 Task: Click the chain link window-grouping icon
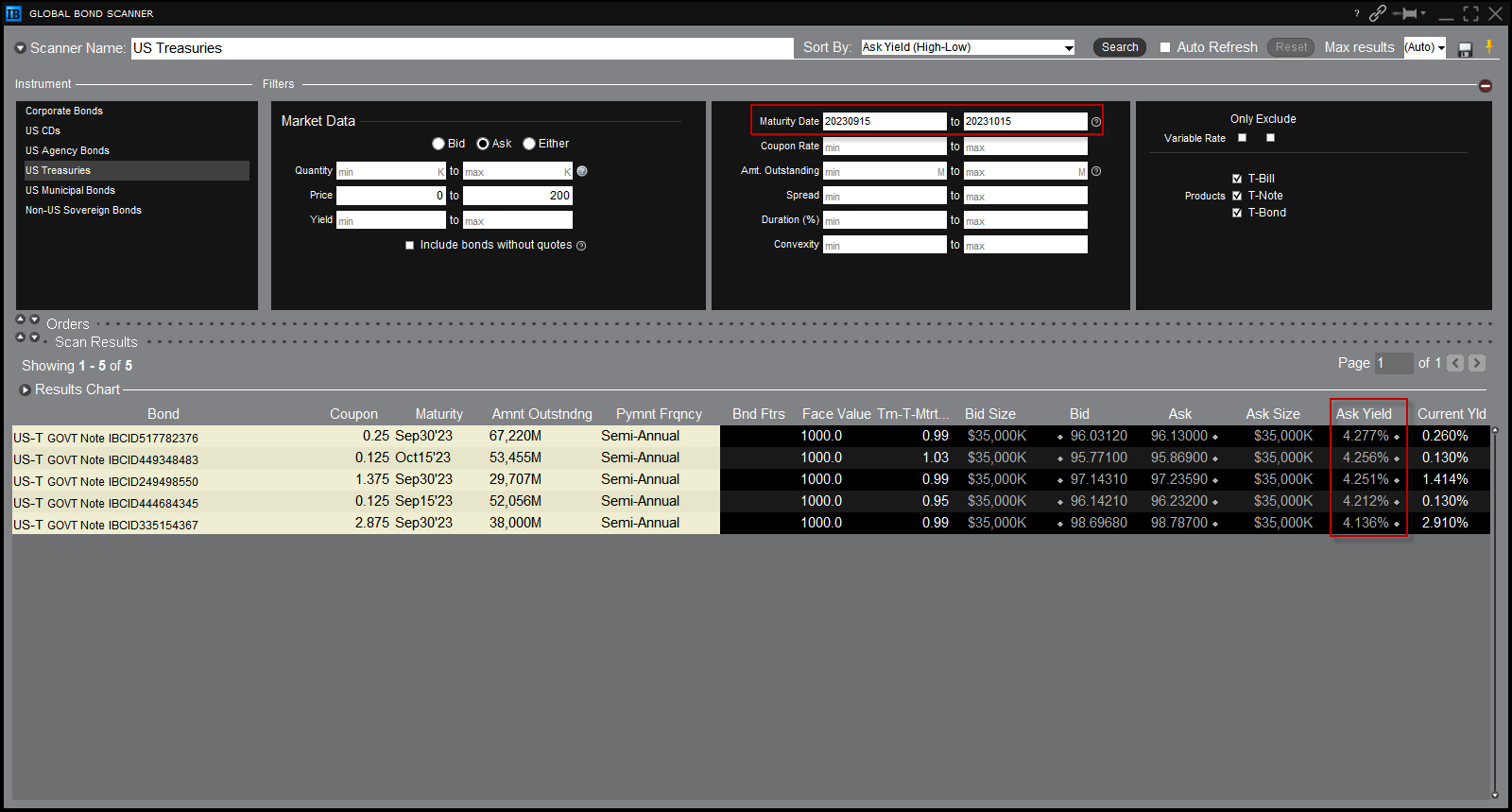point(1378,13)
